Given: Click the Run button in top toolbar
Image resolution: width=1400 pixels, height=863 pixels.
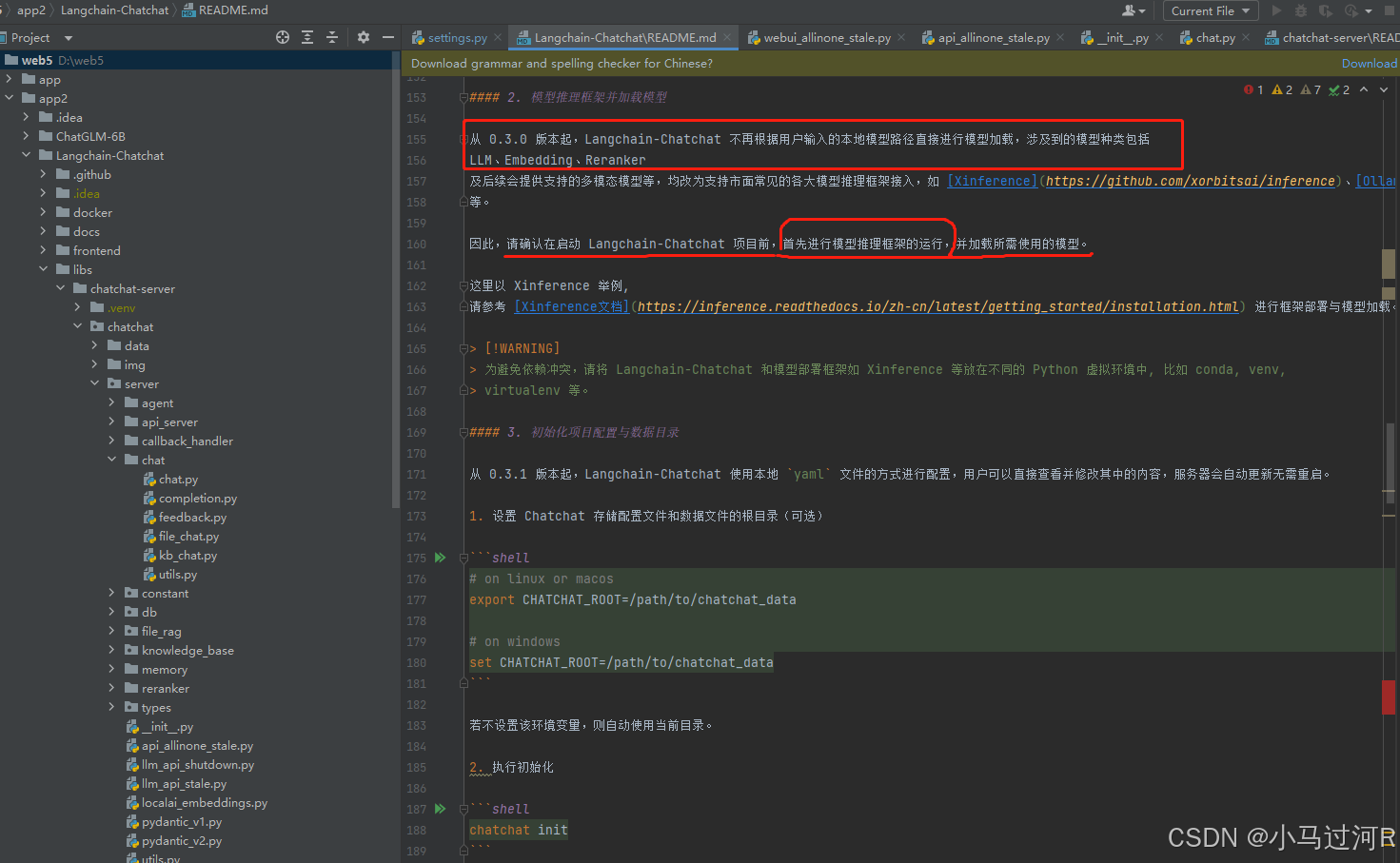Looking at the screenshot, I should 1276,10.
